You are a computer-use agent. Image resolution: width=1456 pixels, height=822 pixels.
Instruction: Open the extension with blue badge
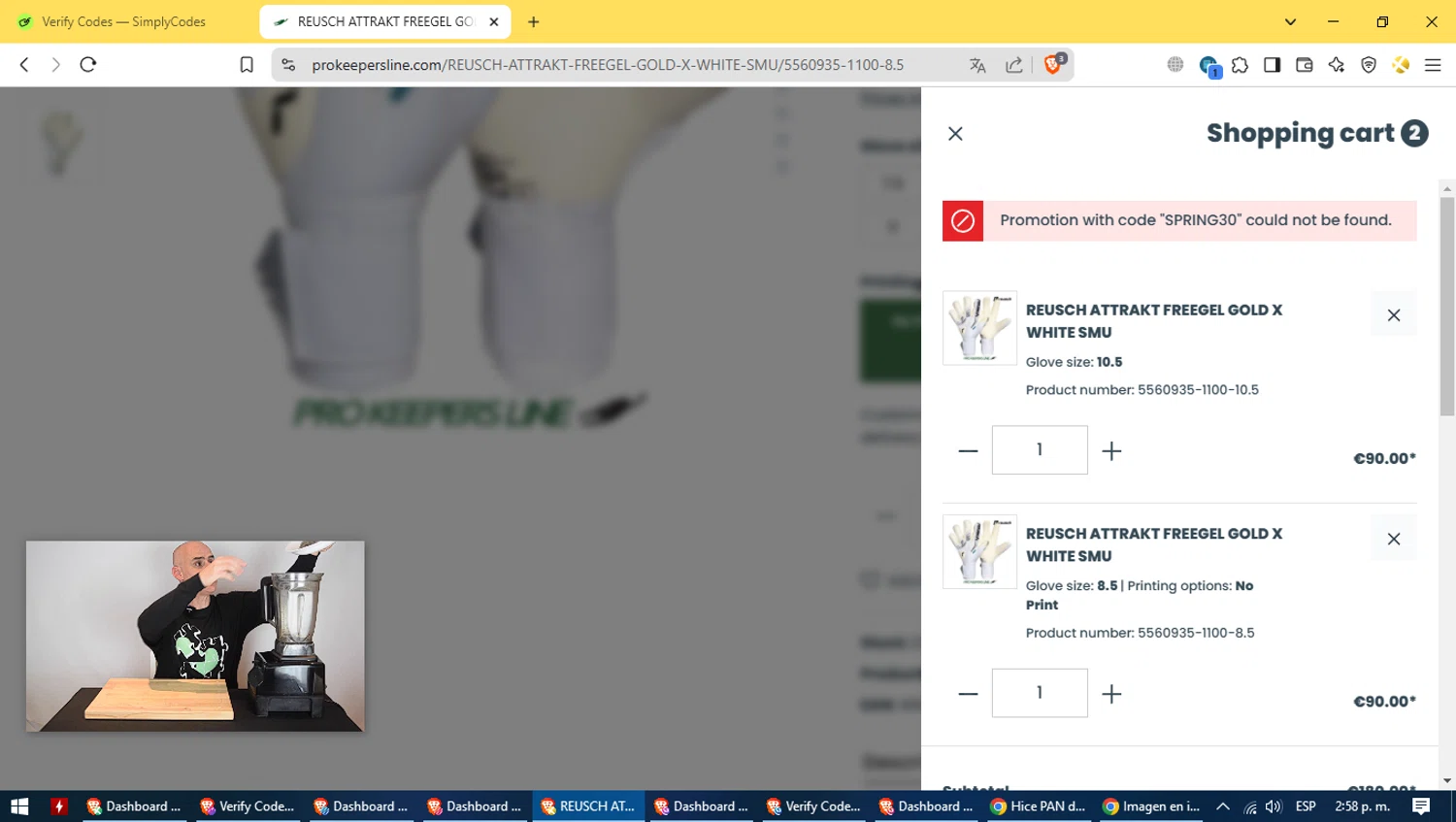tap(1208, 66)
